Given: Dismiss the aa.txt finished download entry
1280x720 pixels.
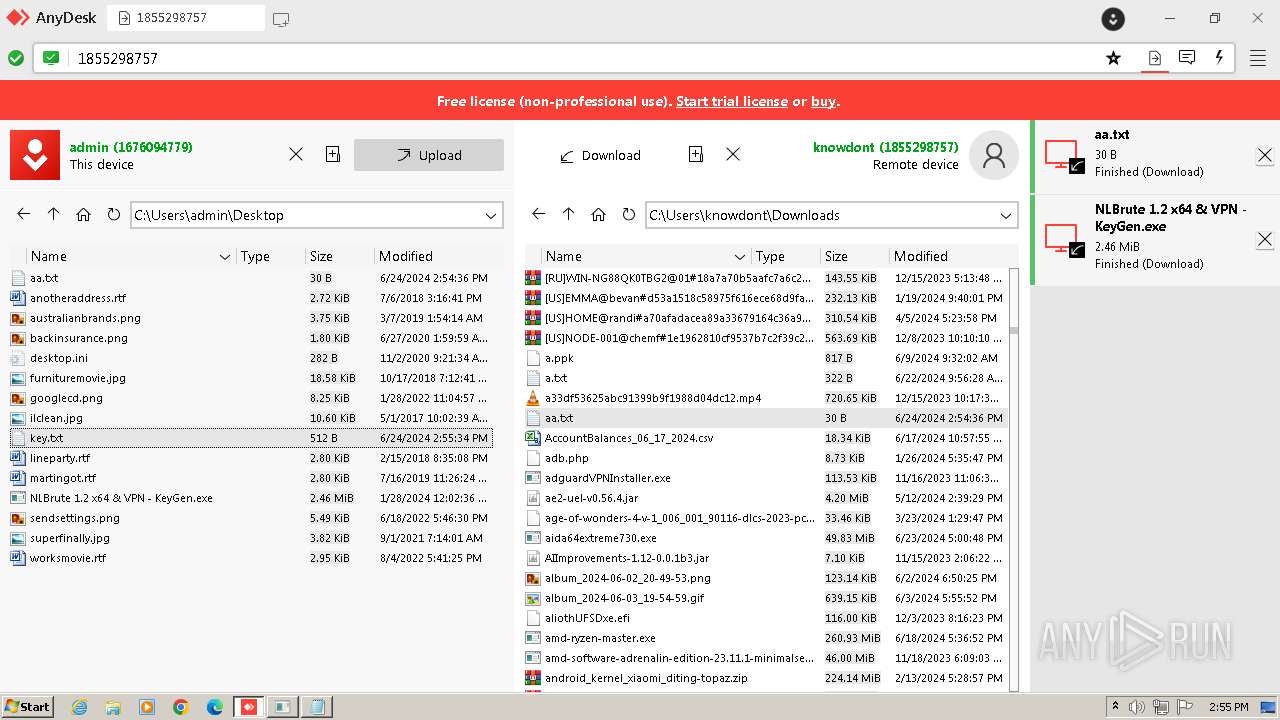Looking at the screenshot, I should 1265,155.
